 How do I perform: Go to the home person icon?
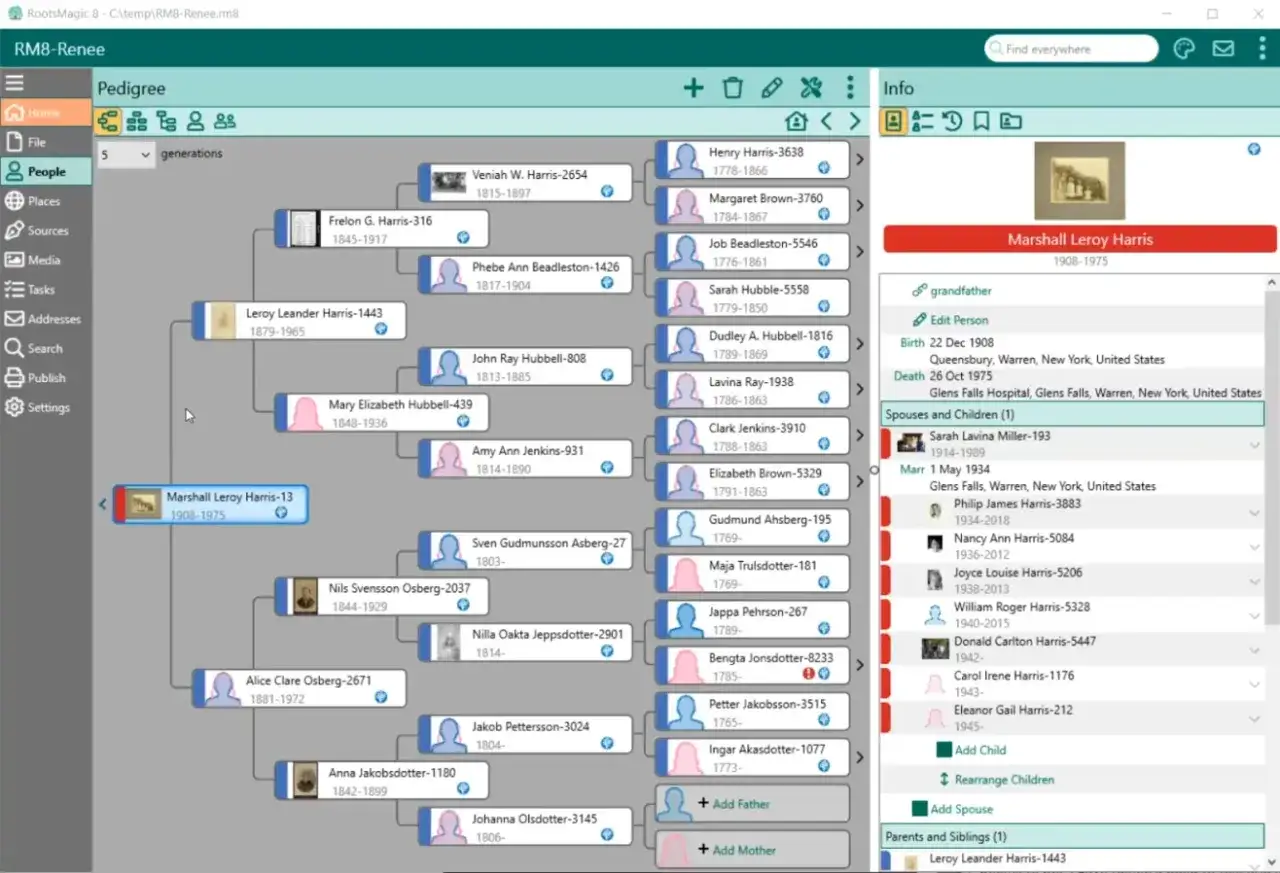[796, 121]
